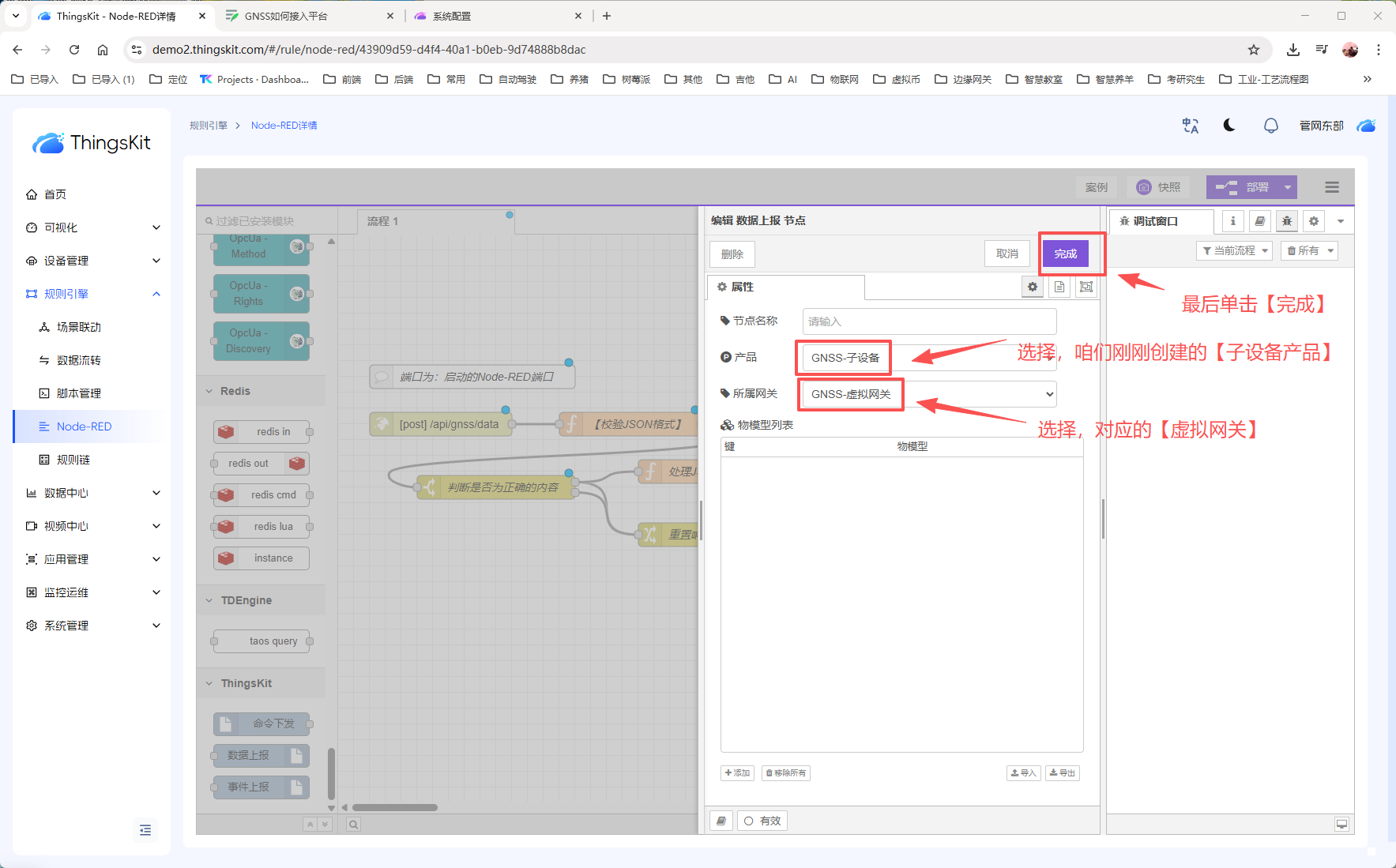Toggle the node 有效 enabled state
Screen dimensions: 1396x868
pos(762,821)
